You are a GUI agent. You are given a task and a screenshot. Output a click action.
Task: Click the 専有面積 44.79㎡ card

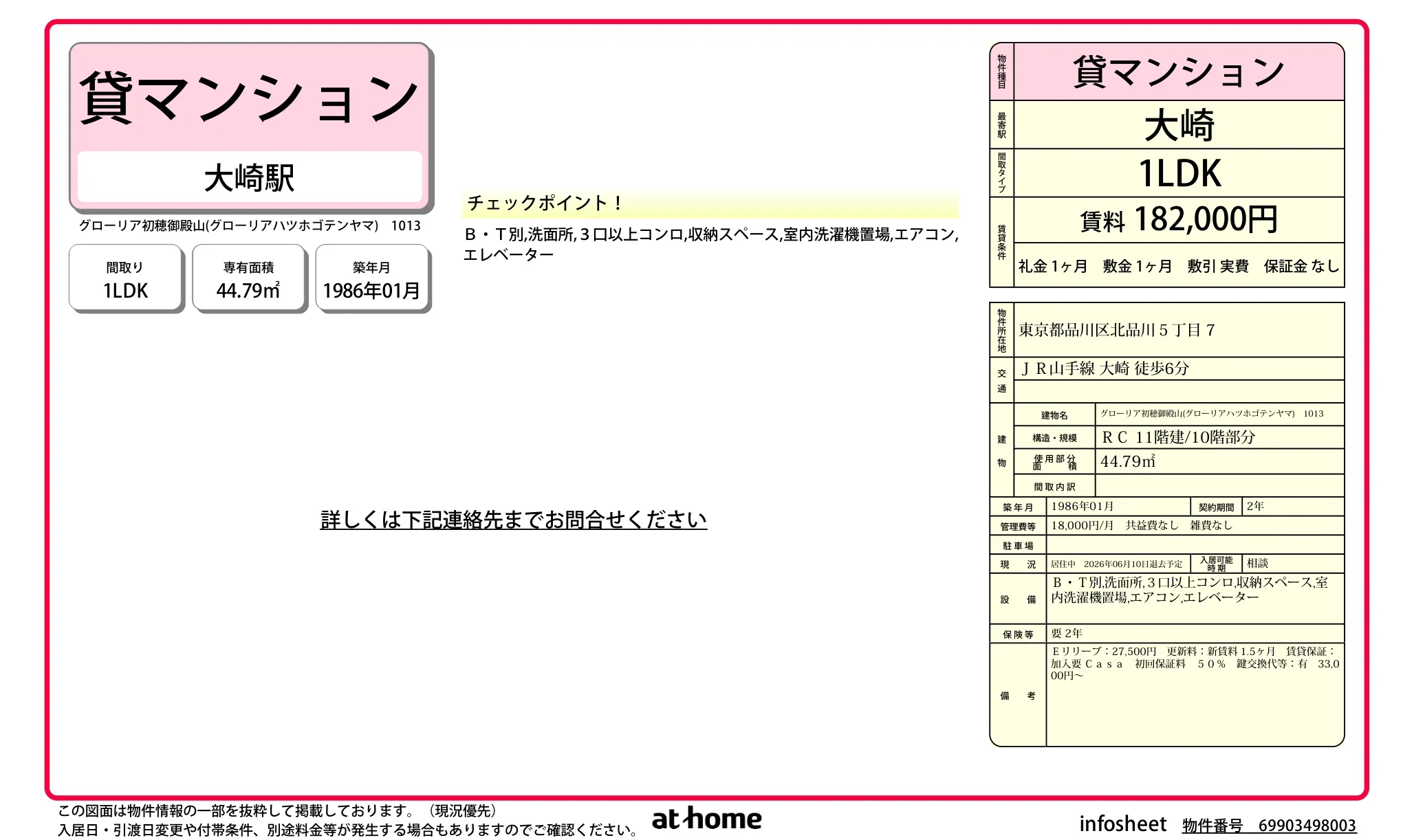[249, 278]
